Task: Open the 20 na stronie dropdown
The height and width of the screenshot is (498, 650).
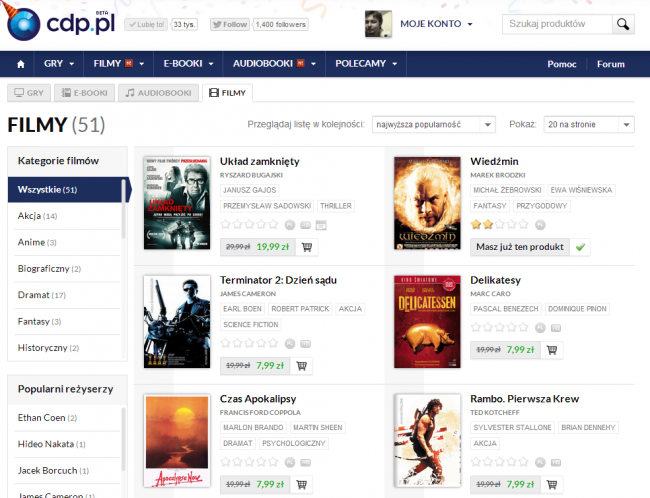Action: (x=589, y=124)
